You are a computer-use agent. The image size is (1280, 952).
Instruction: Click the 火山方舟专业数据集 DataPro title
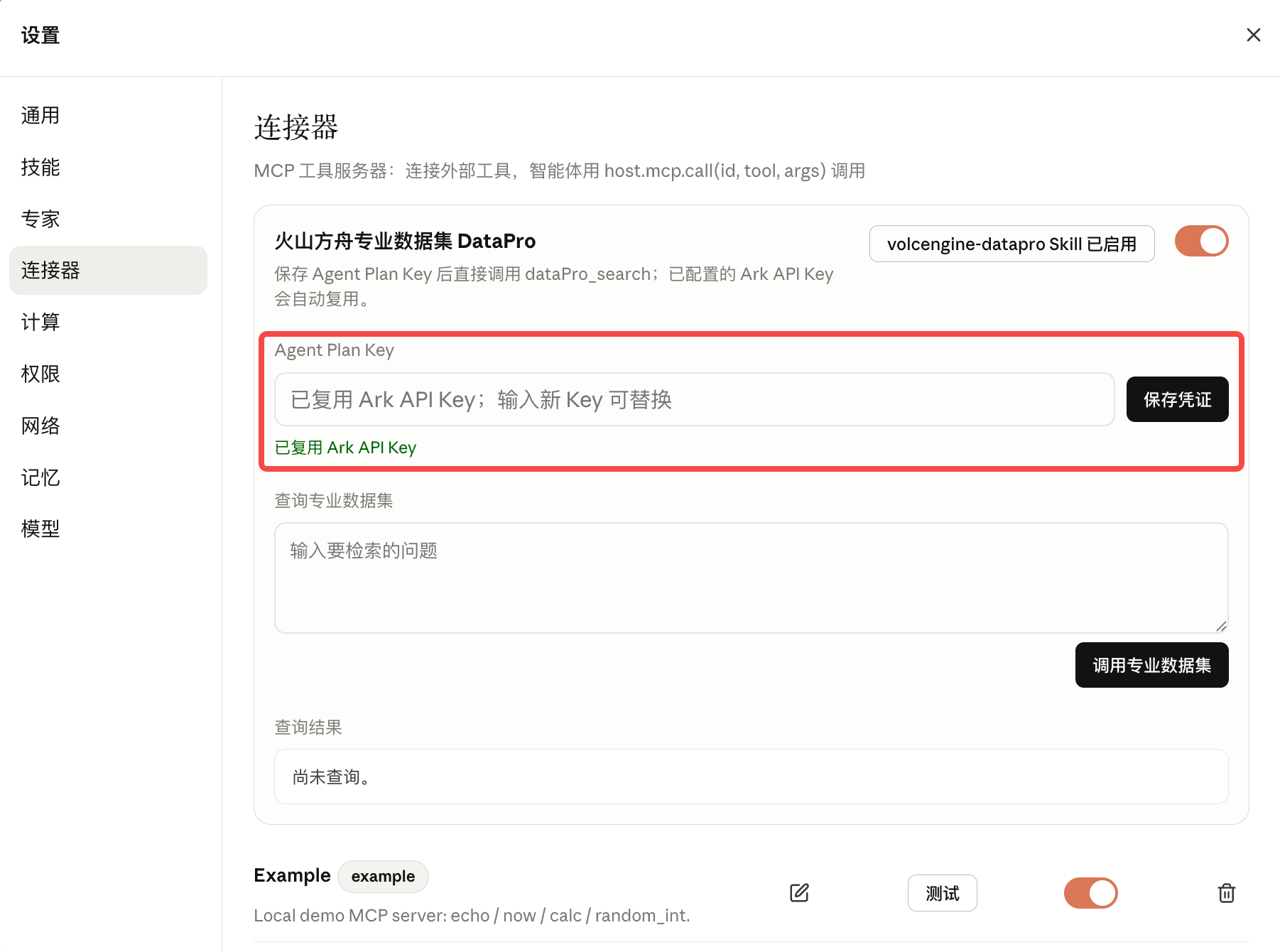click(x=405, y=241)
